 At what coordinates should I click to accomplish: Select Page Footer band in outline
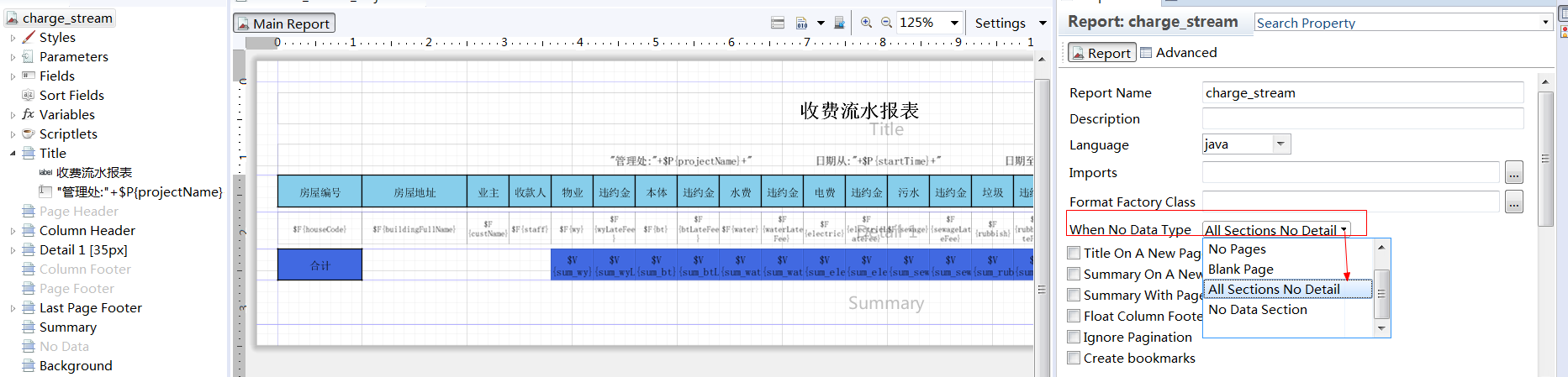77,289
